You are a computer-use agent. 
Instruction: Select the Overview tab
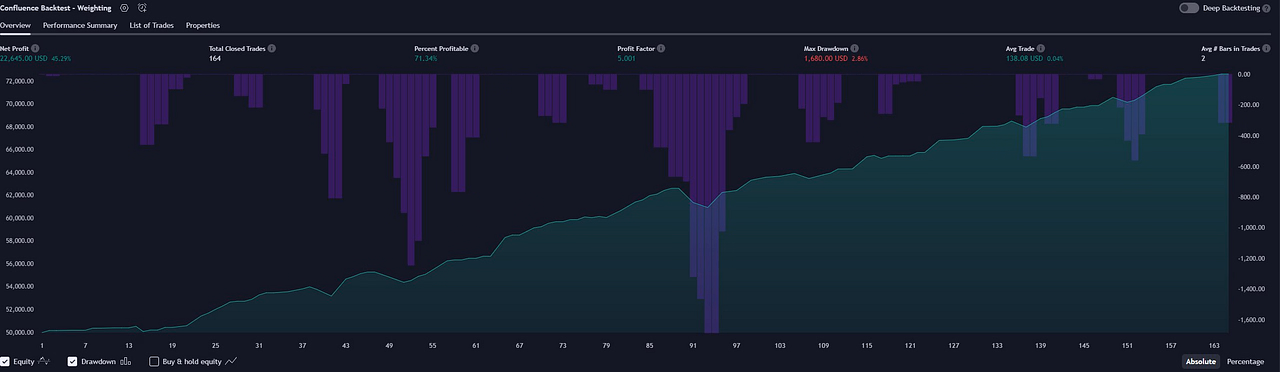[x=15, y=25]
